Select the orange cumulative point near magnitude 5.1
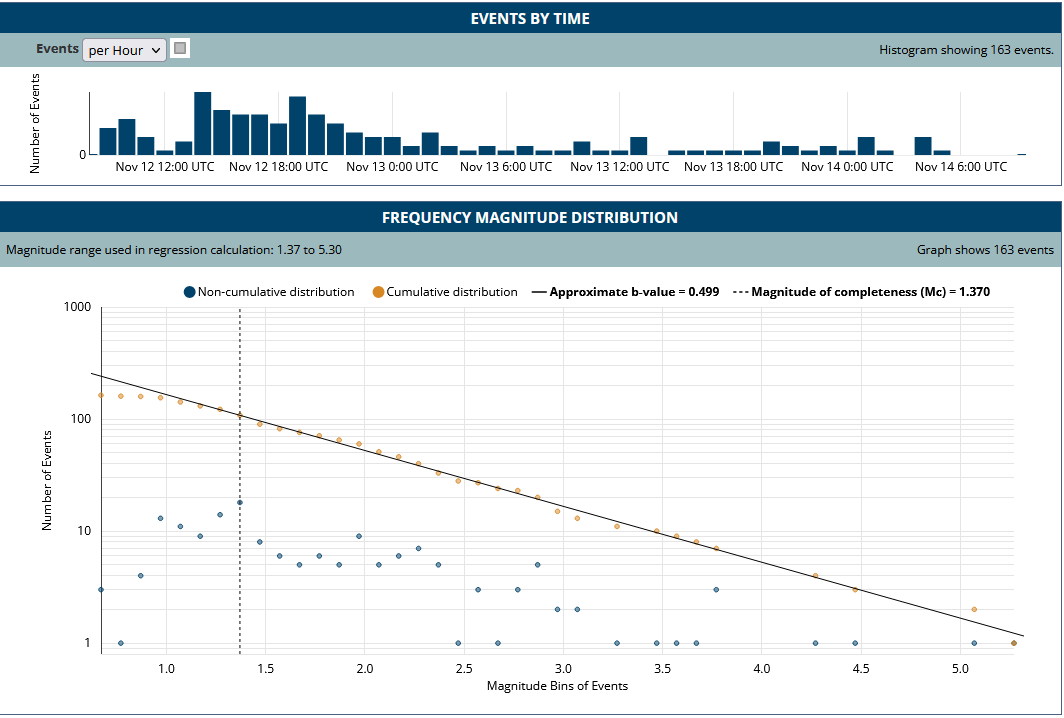 click(974, 609)
